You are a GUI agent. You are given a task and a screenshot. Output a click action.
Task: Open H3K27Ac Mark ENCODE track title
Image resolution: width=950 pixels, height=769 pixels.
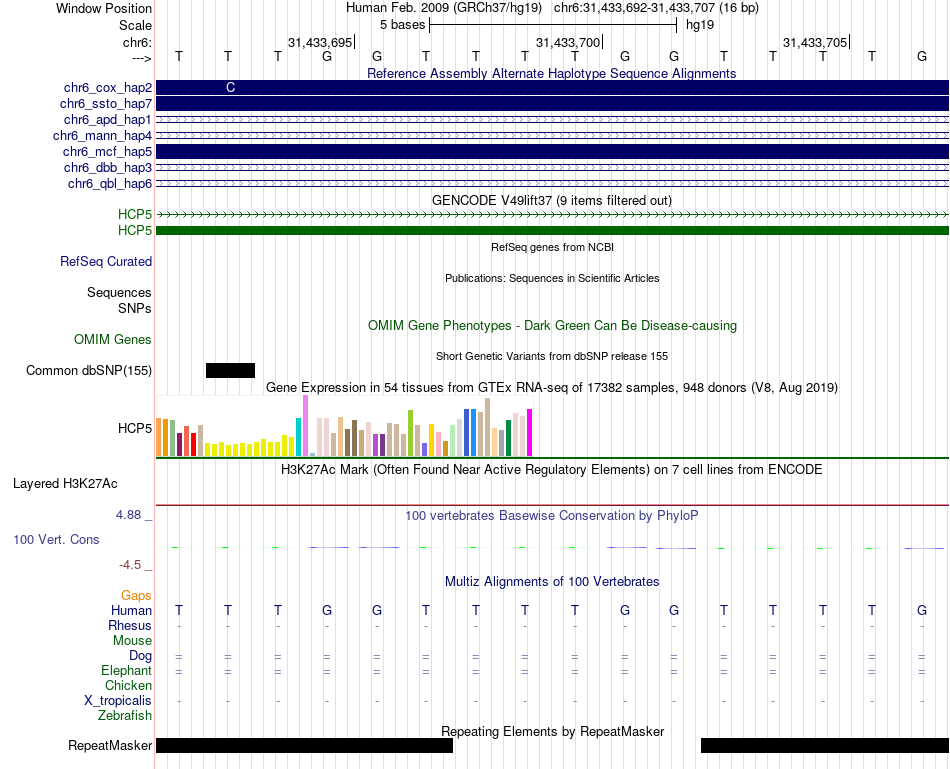pyautogui.click(x=552, y=470)
